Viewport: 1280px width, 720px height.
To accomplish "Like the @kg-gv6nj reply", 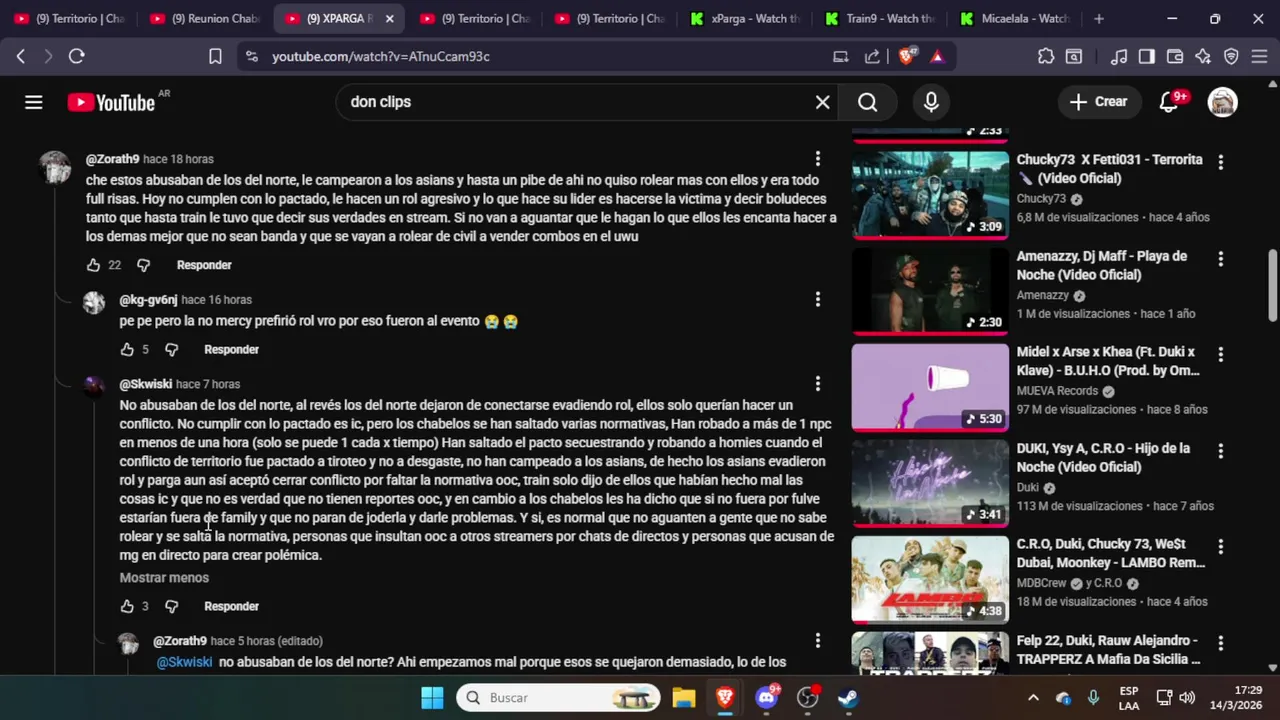I will click(x=127, y=350).
